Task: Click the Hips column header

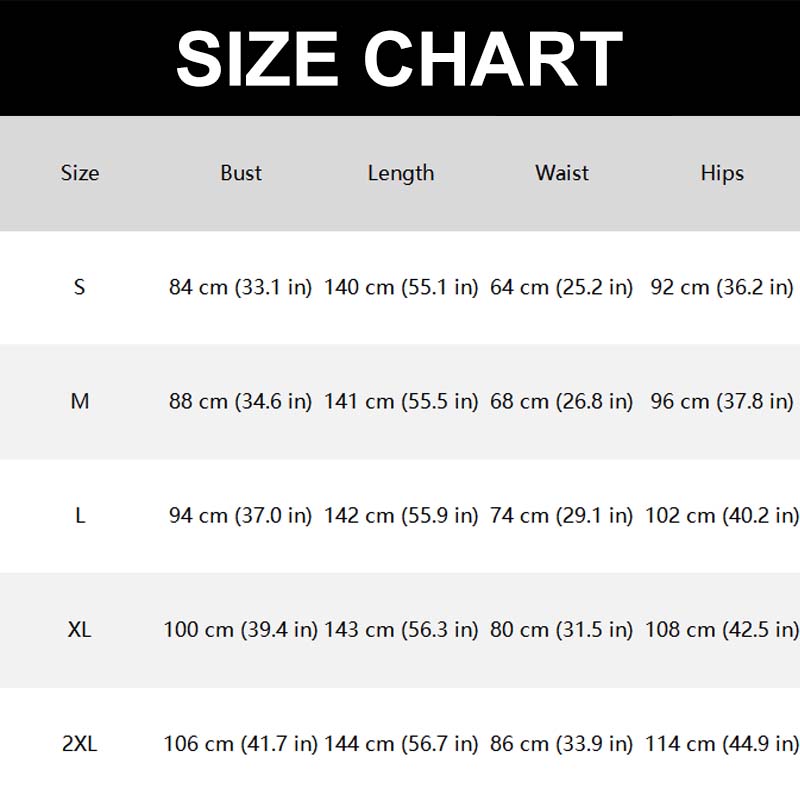Action: [x=722, y=173]
